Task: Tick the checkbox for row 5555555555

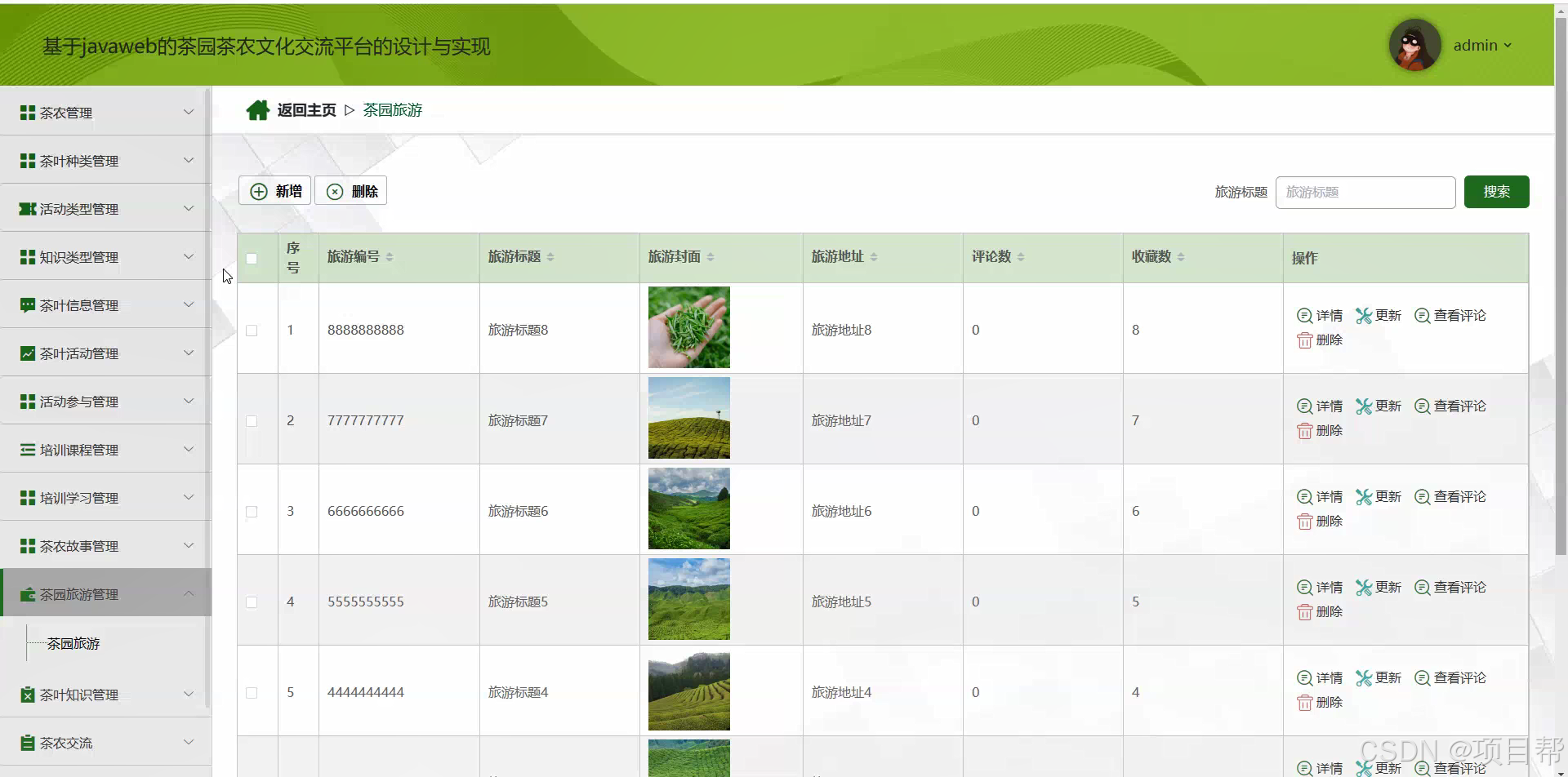Action: coord(252,602)
